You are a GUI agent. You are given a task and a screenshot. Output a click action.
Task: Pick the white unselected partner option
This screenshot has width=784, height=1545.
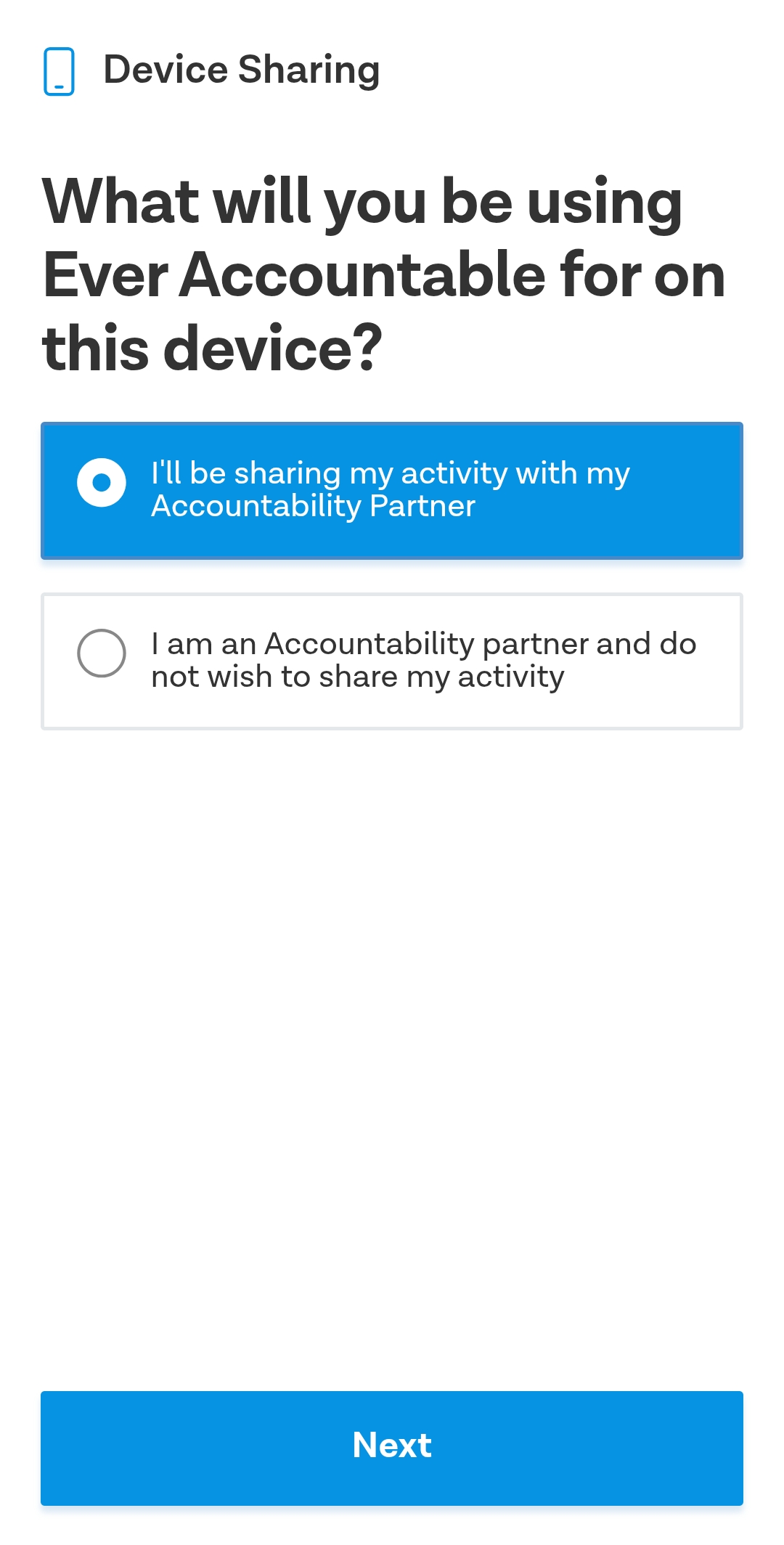392,661
